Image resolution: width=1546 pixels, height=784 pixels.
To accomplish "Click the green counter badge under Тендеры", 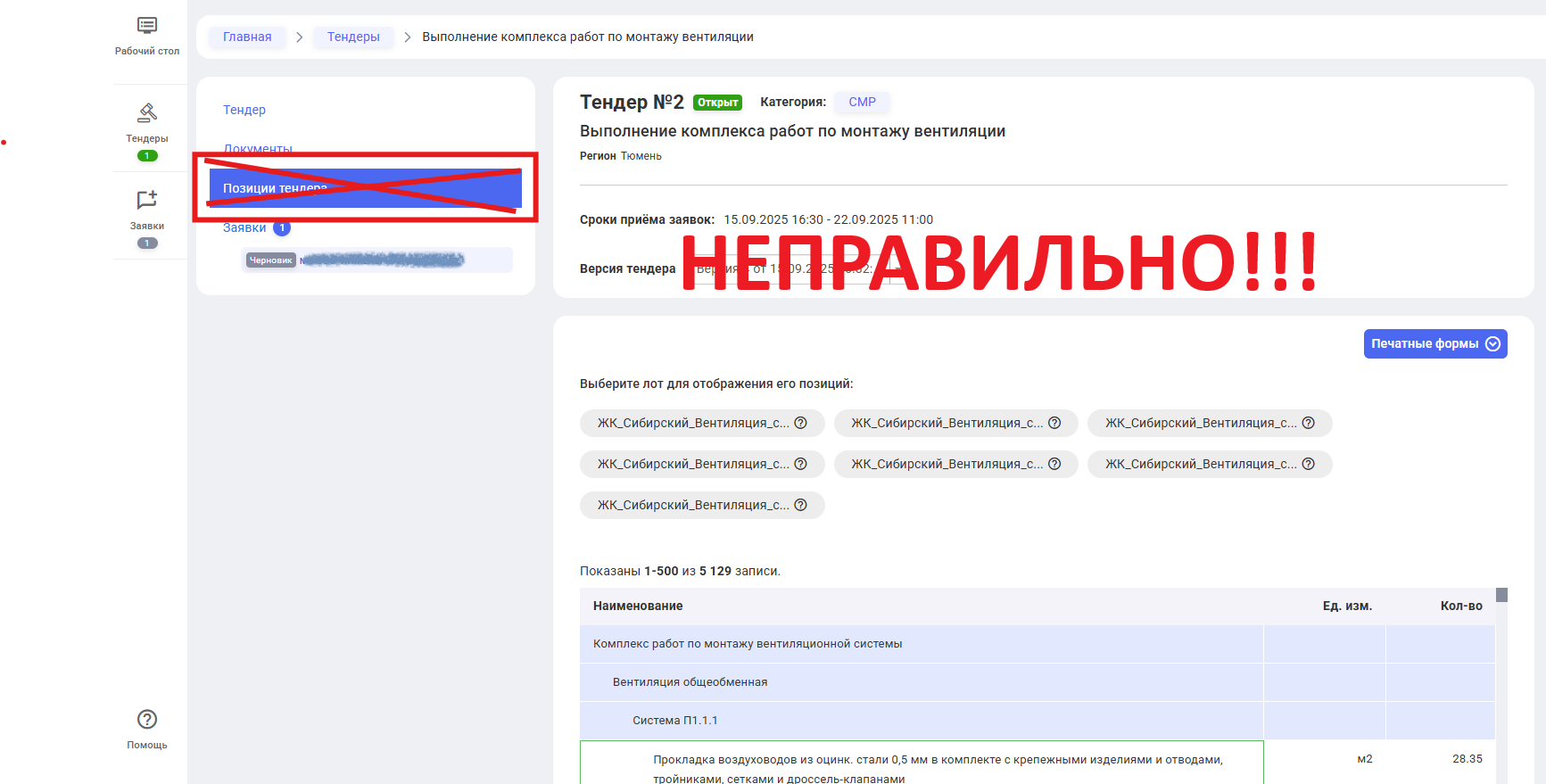I will (147, 156).
